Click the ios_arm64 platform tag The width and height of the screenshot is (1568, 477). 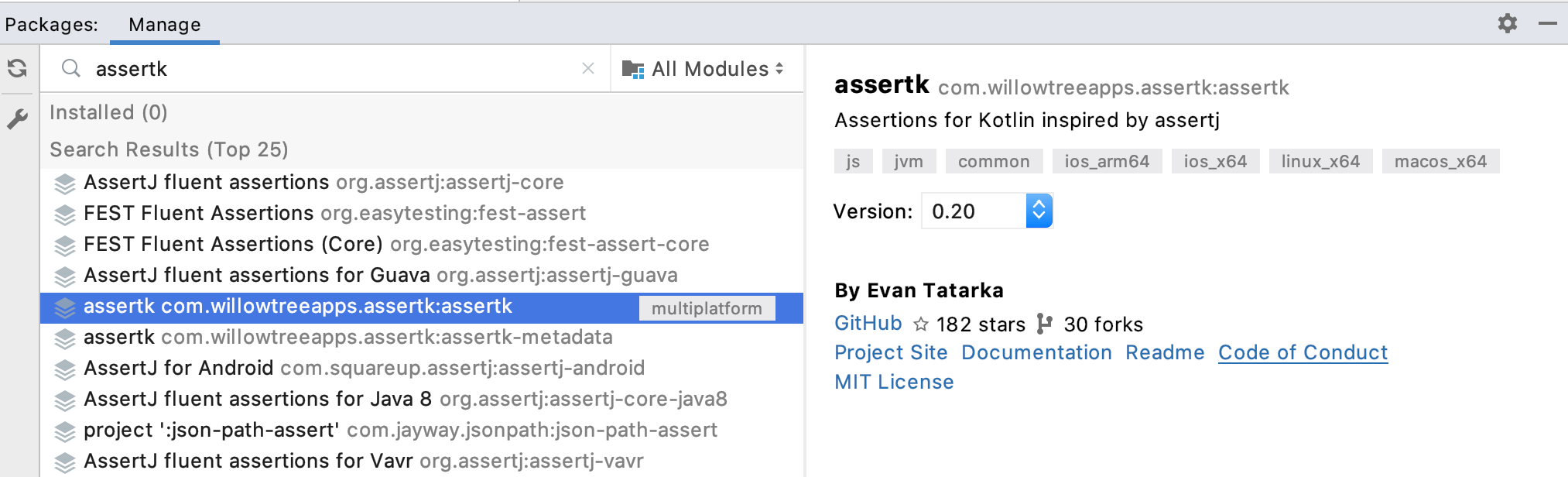pos(1107,161)
